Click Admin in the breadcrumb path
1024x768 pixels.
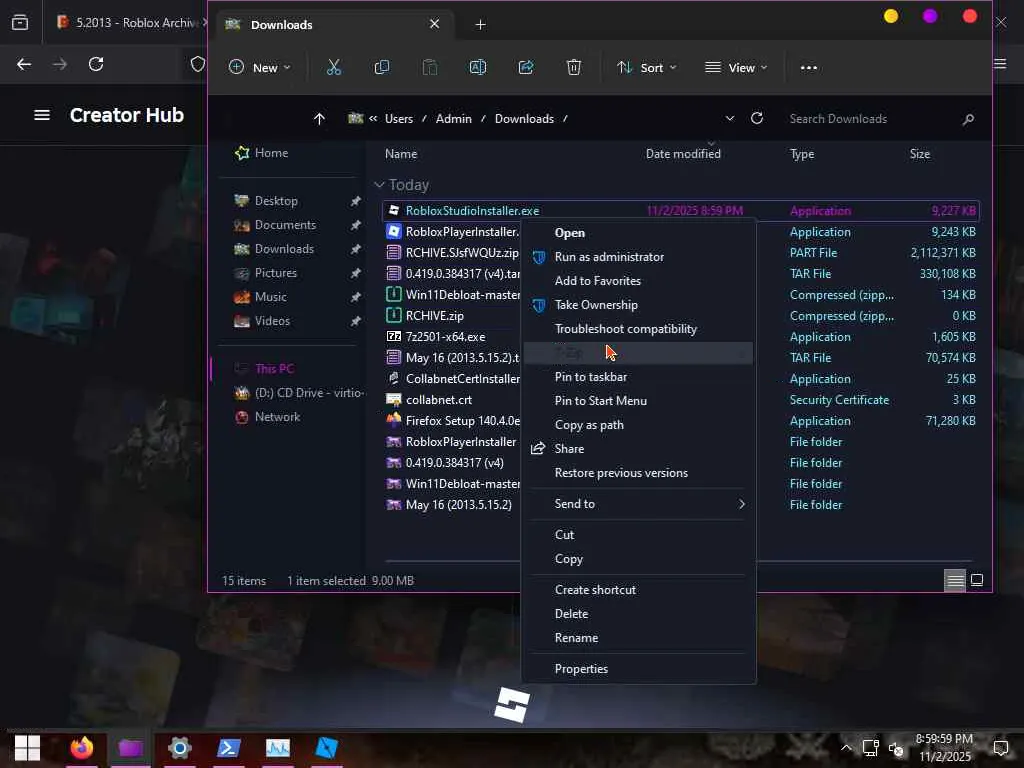pyautogui.click(x=453, y=119)
